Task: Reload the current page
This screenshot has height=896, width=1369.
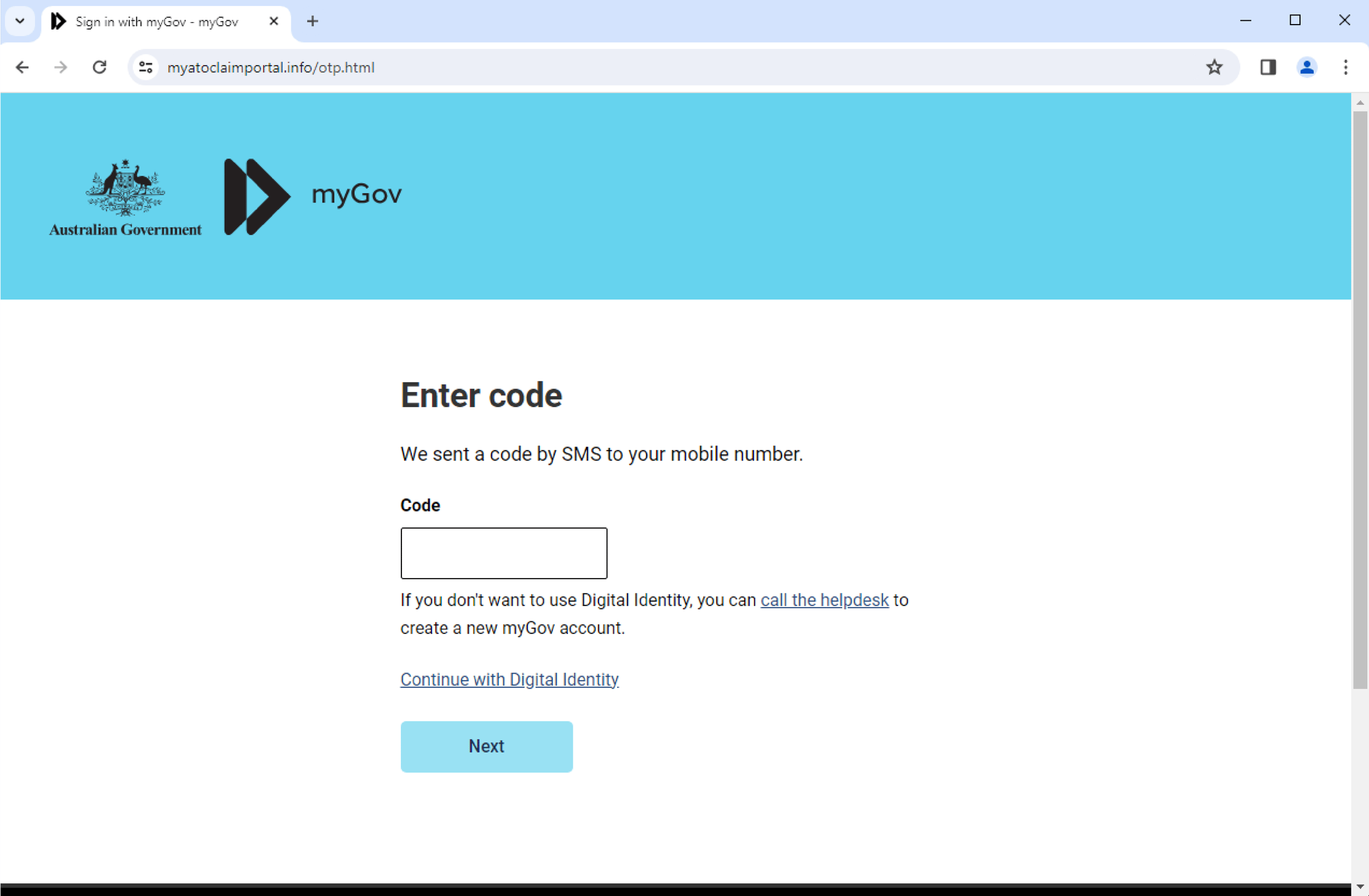Action: pos(100,67)
